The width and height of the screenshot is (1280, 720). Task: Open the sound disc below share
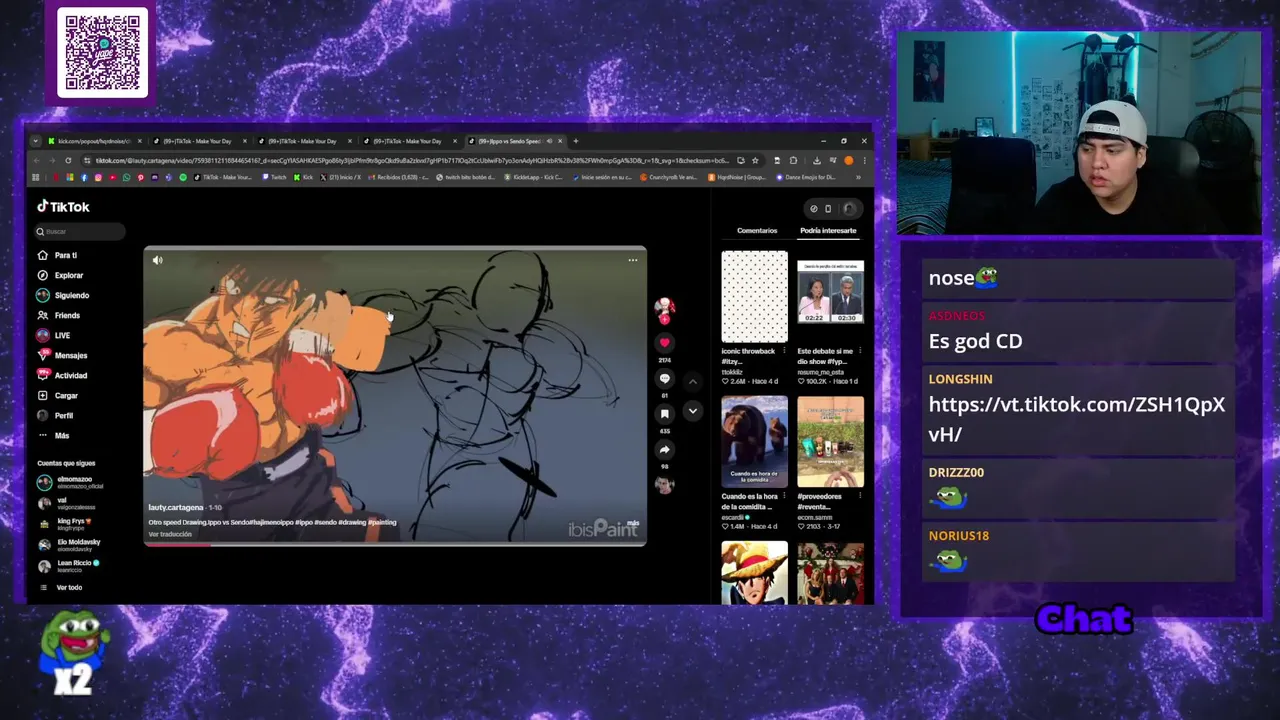[664, 485]
